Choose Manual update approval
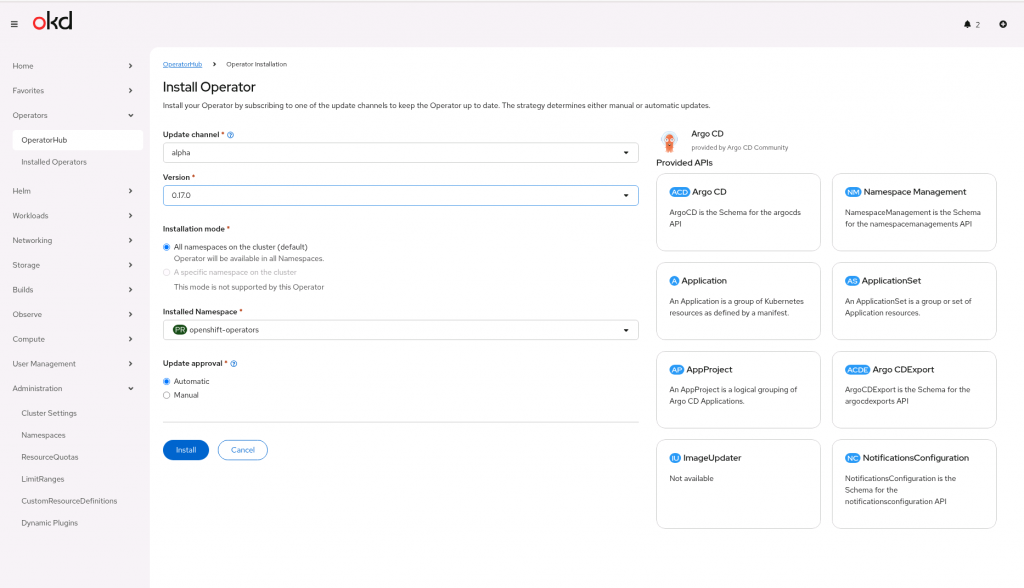 pyautogui.click(x=167, y=395)
